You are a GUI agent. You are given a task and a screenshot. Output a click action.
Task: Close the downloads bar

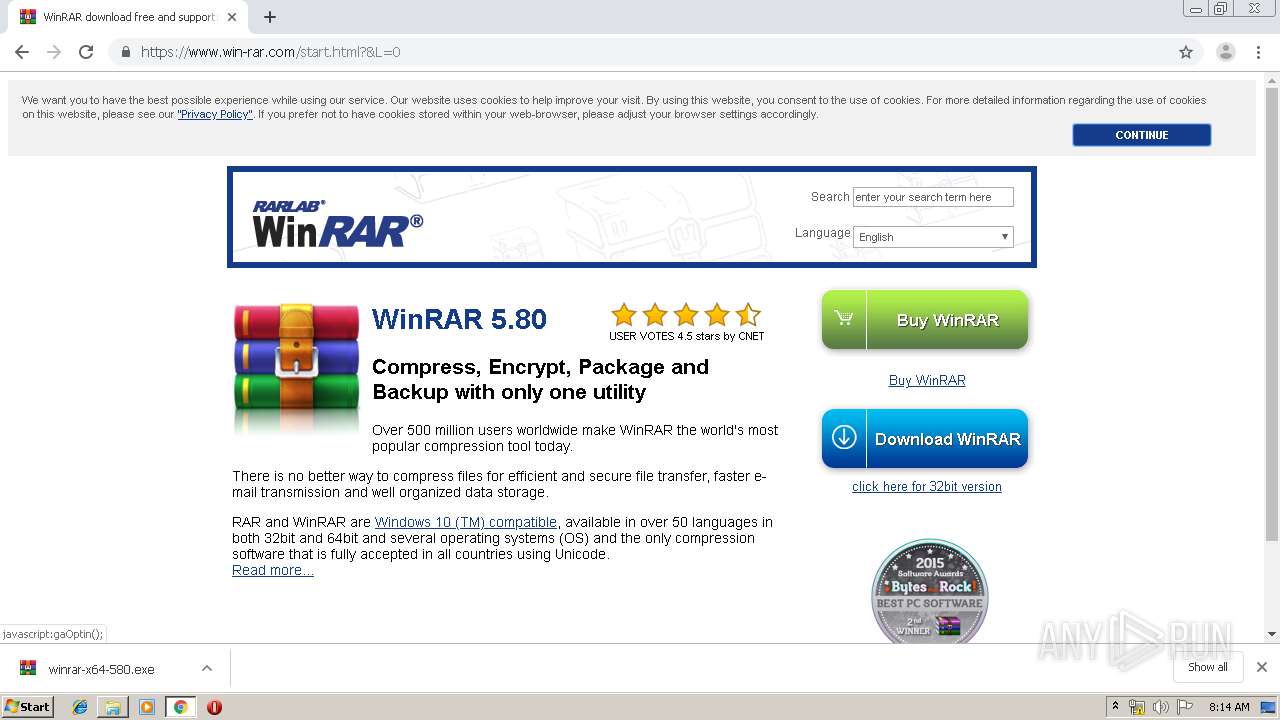coord(1262,667)
